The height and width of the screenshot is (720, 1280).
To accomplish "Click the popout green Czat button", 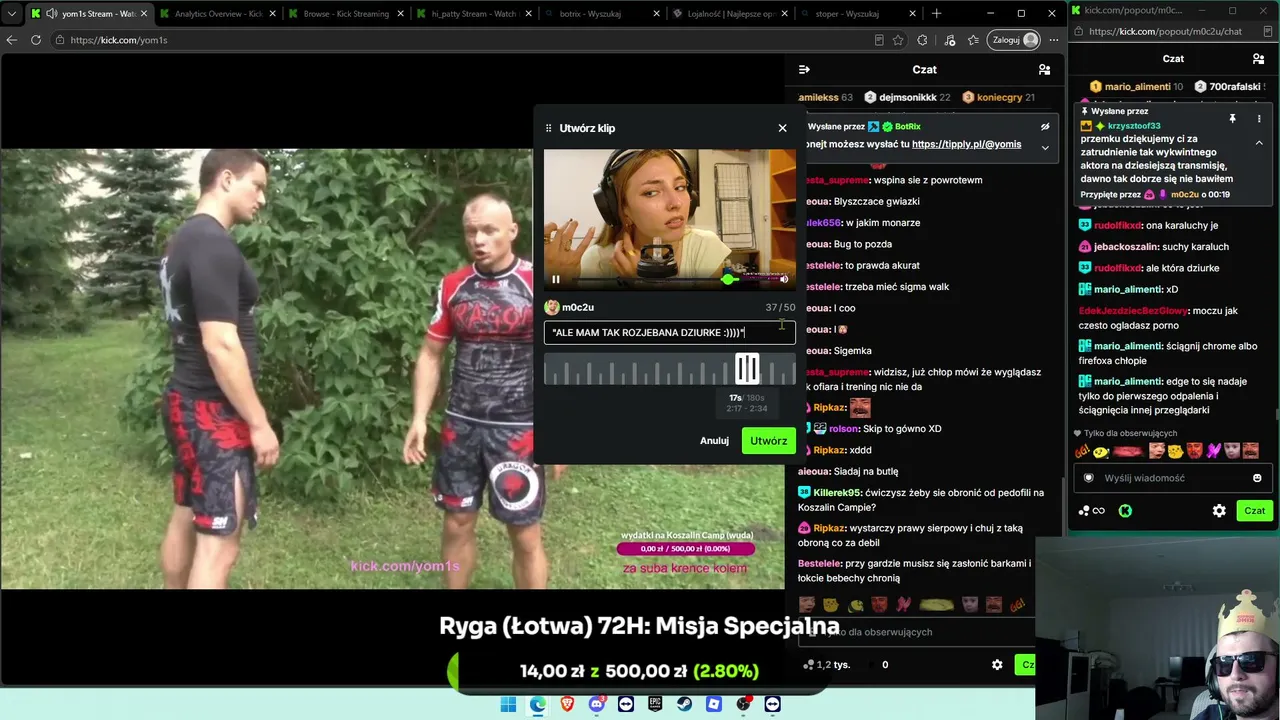I will coord(1254,511).
